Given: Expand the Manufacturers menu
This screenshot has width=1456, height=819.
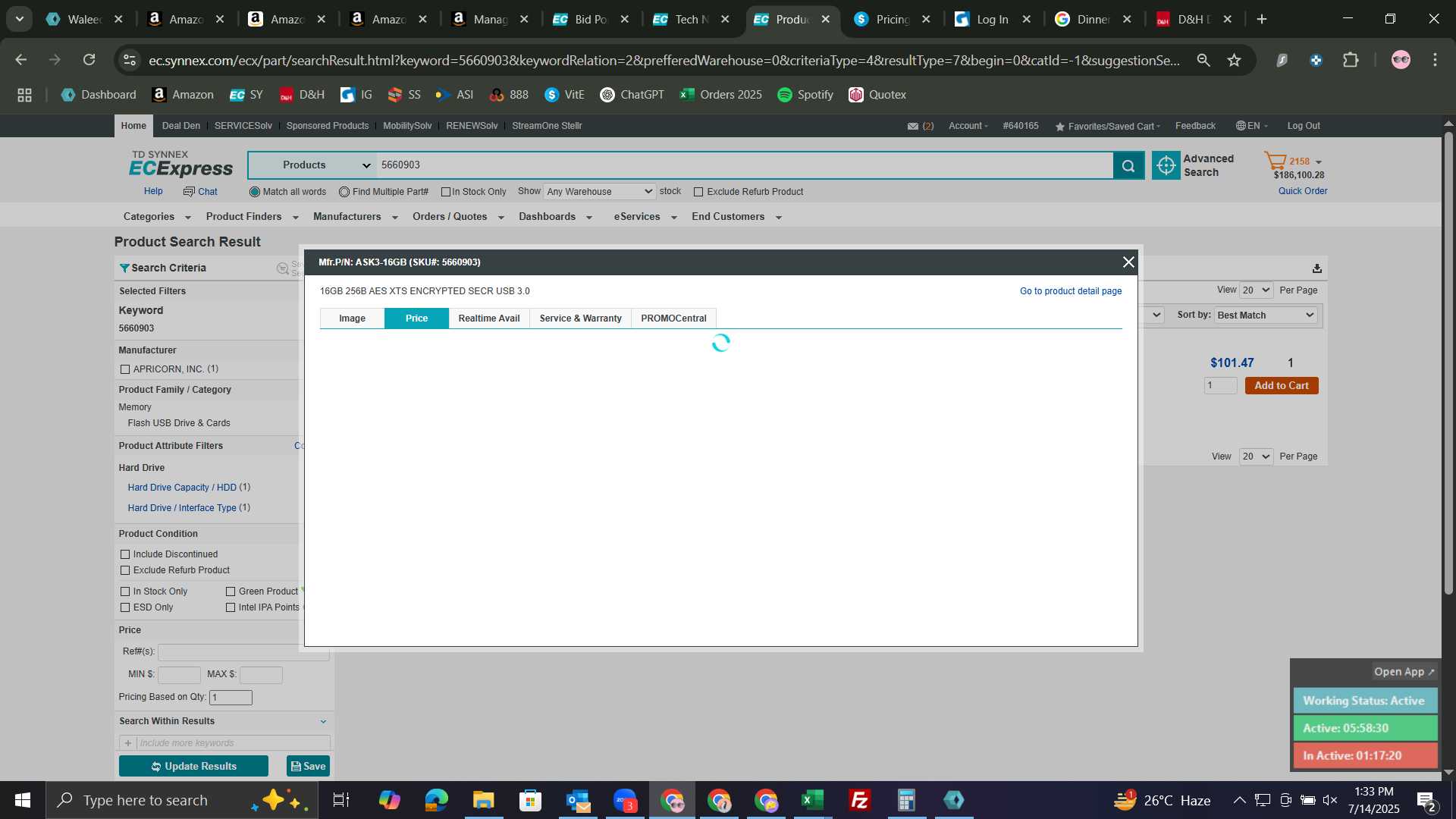Looking at the screenshot, I should 355,217.
